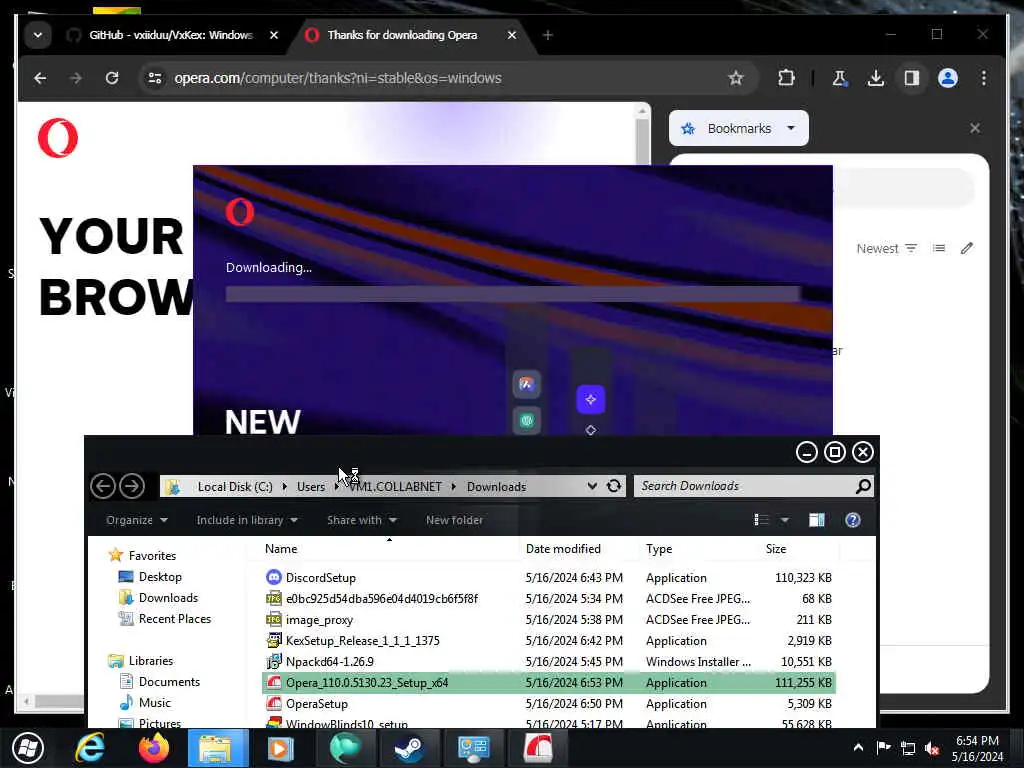Viewport: 1024px width, 768px height.
Task: Toggle the preview pane icon
Action: (x=816, y=520)
